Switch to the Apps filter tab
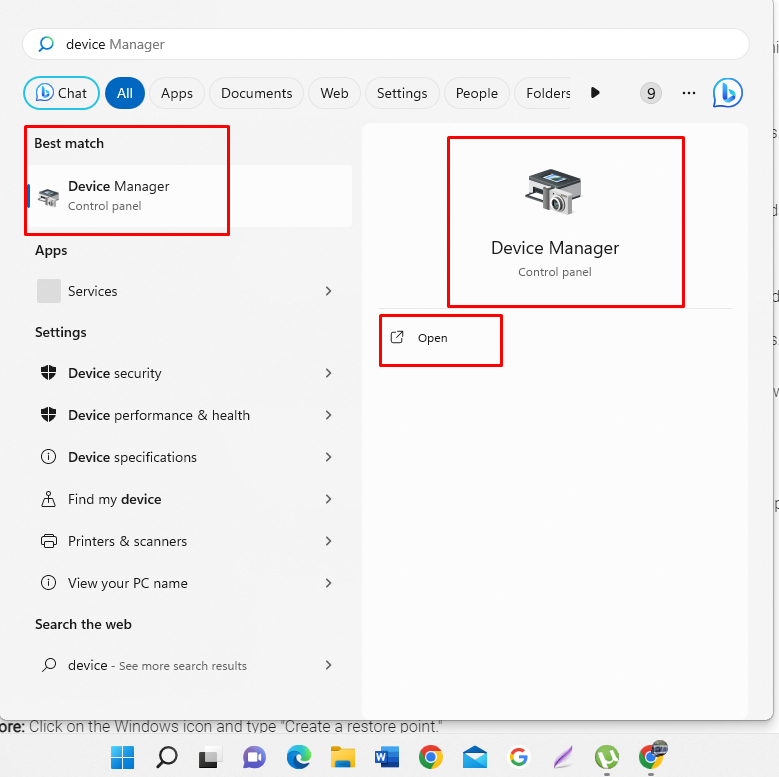The height and width of the screenshot is (777, 779). [x=177, y=93]
